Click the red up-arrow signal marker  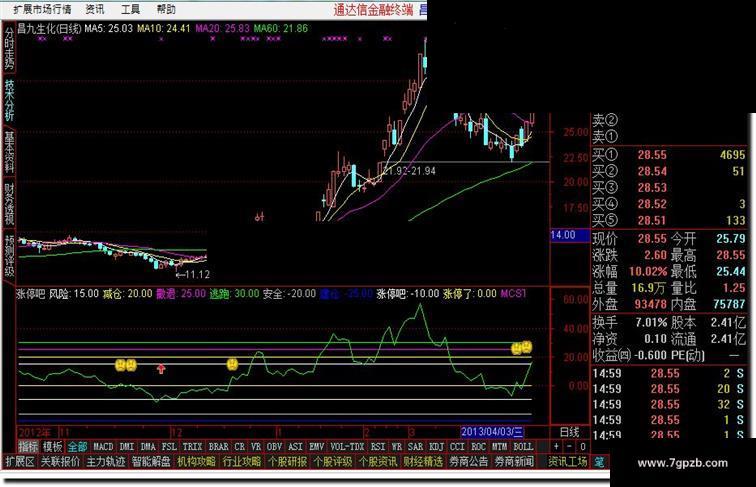[161, 369]
